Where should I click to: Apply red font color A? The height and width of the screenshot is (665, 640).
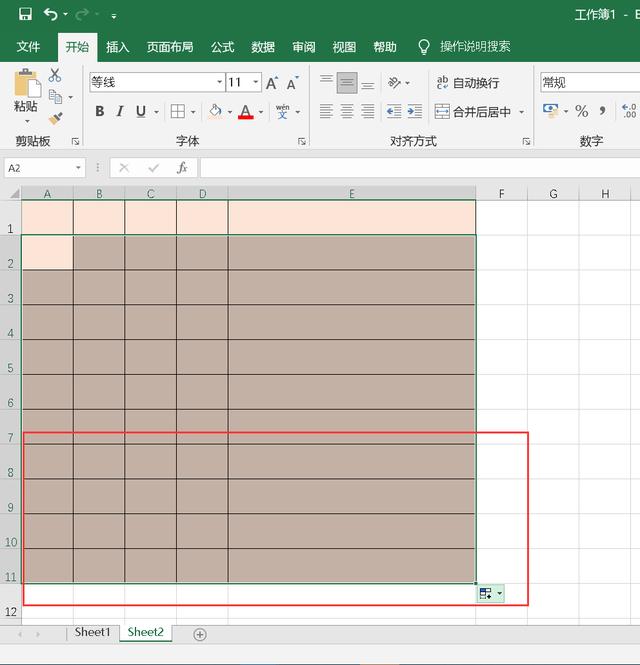246,112
